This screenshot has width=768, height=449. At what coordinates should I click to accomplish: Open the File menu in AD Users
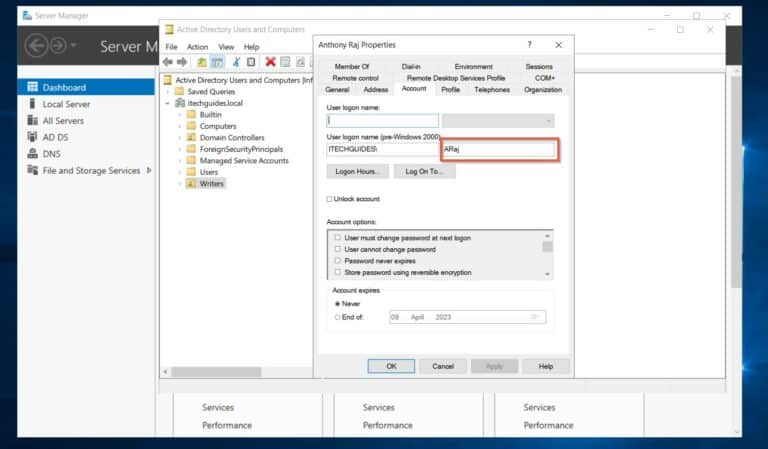(171, 47)
